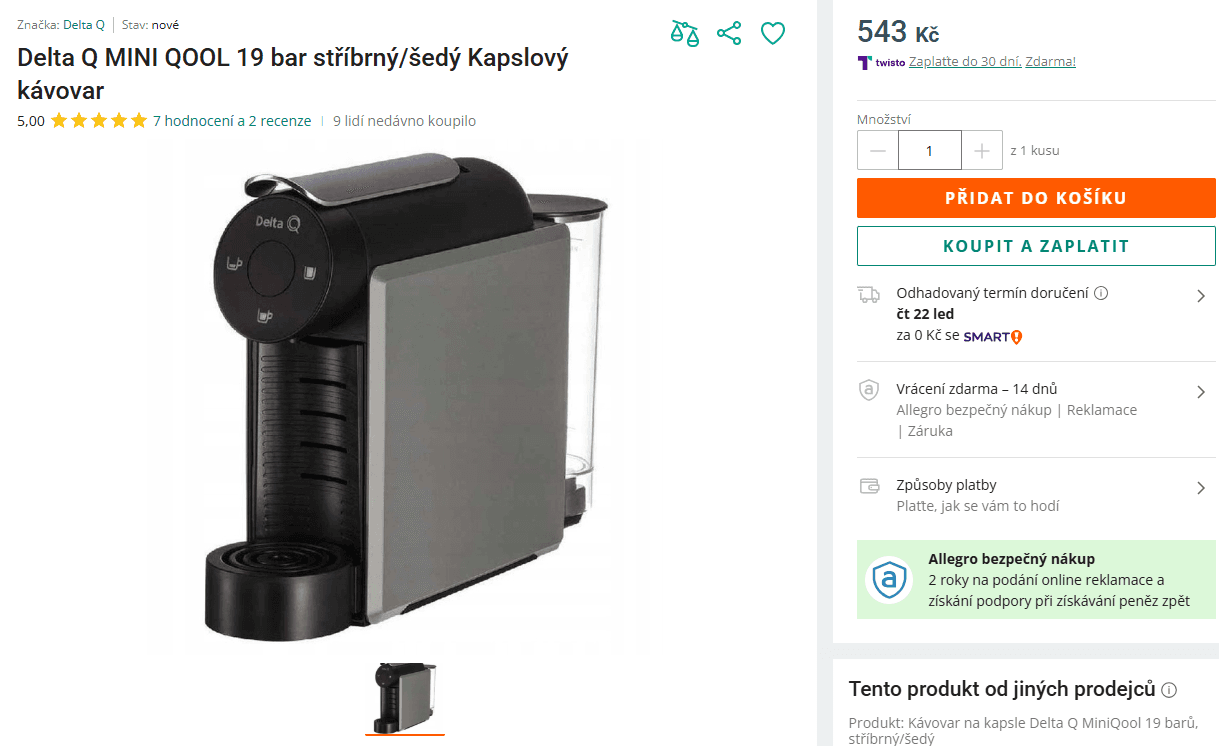Image resolution: width=1219 pixels, height=746 pixels.
Task: Click the delivery truck icon
Action: pos(868,293)
